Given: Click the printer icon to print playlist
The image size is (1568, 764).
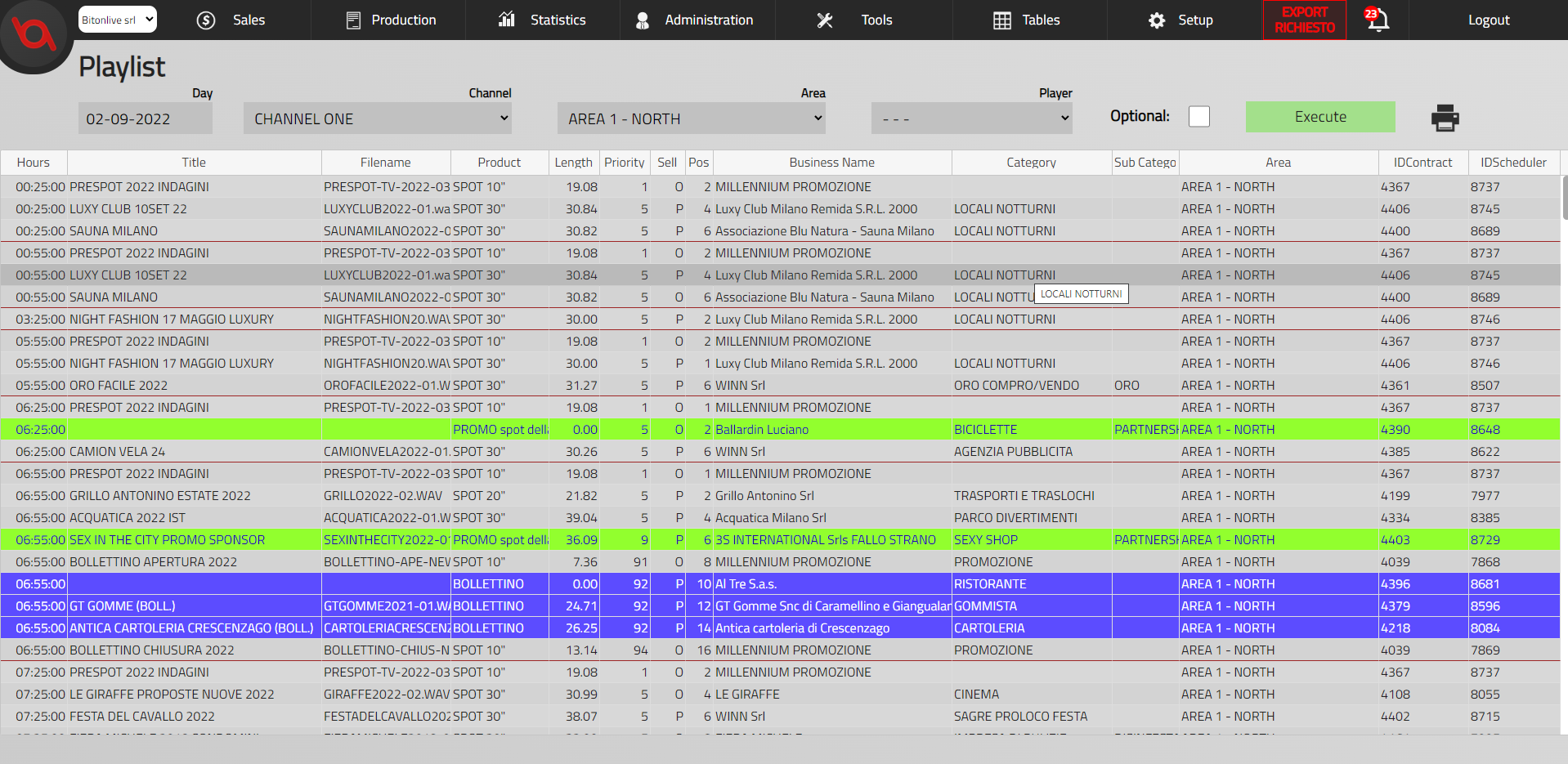Looking at the screenshot, I should pyautogui.click(x=1445, y=118).
